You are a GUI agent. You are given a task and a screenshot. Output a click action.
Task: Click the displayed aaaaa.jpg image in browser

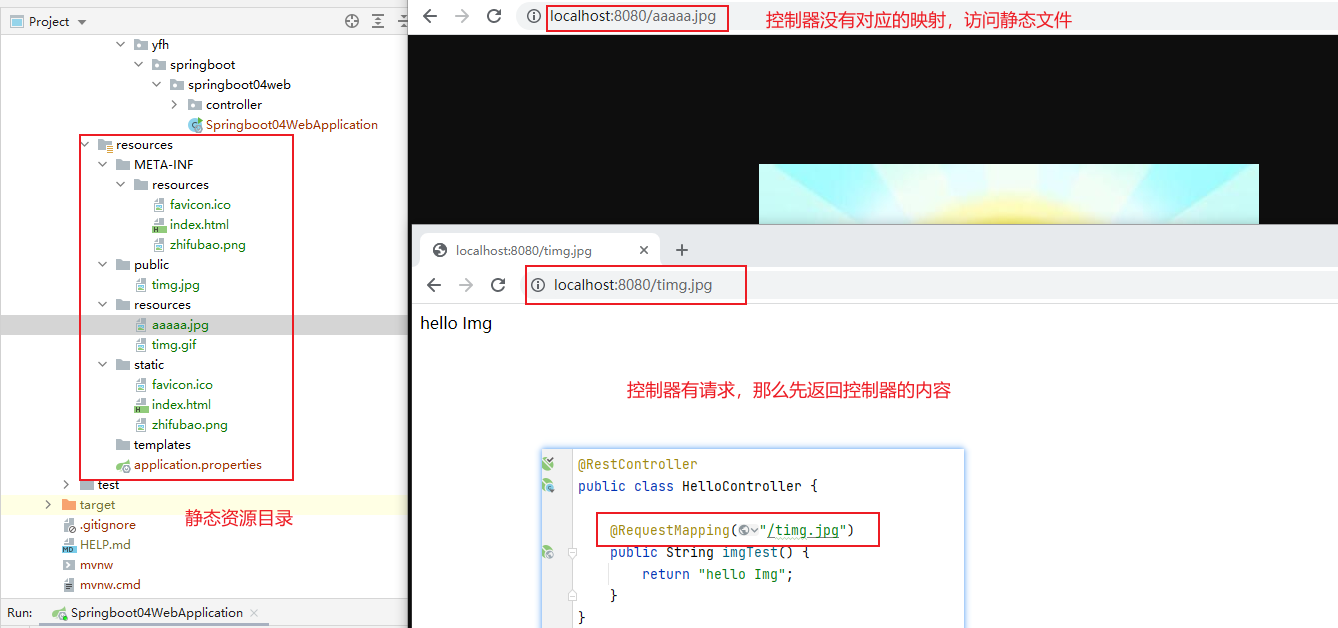coord(1008,194)
